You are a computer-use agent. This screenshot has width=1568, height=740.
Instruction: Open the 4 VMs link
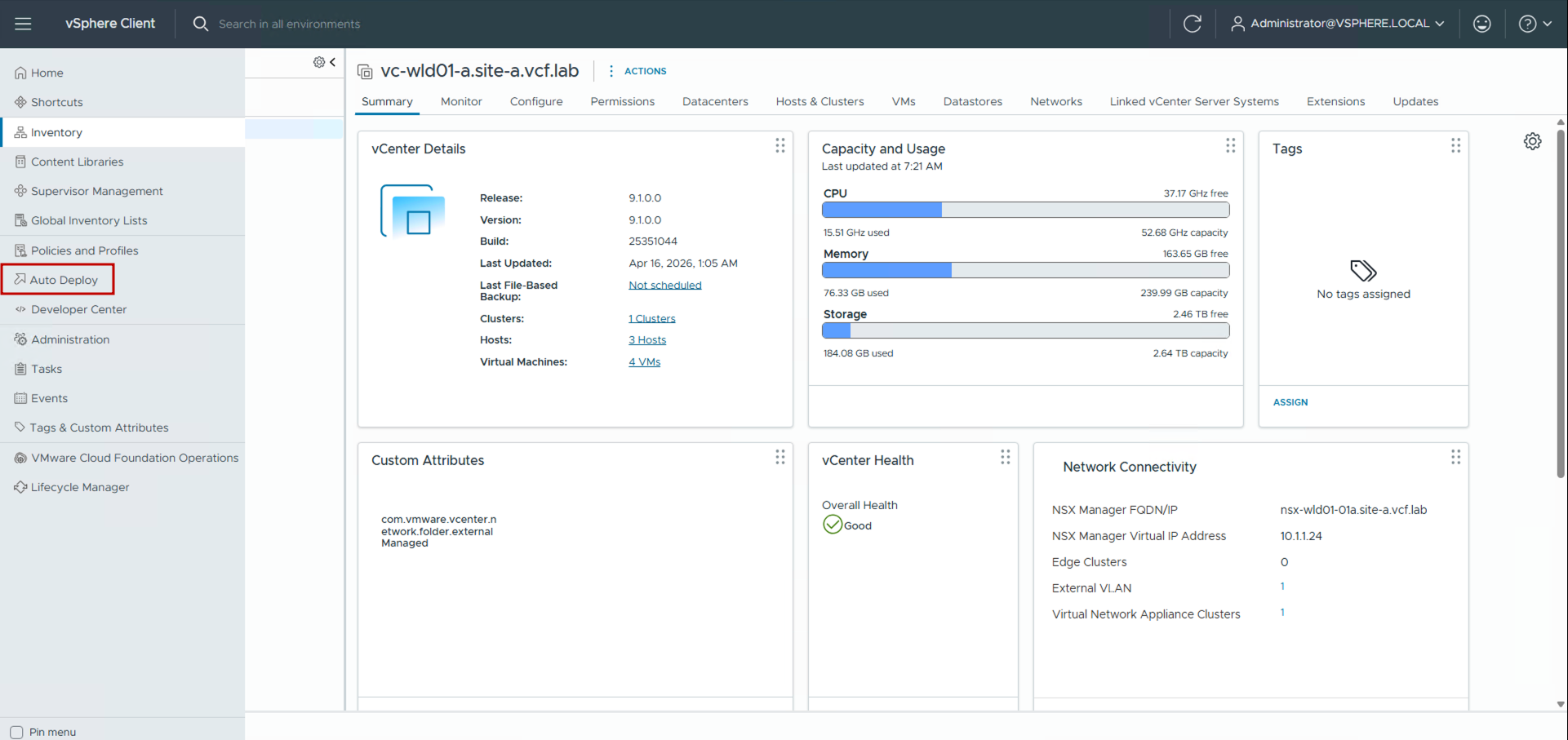tap(644, 361)
